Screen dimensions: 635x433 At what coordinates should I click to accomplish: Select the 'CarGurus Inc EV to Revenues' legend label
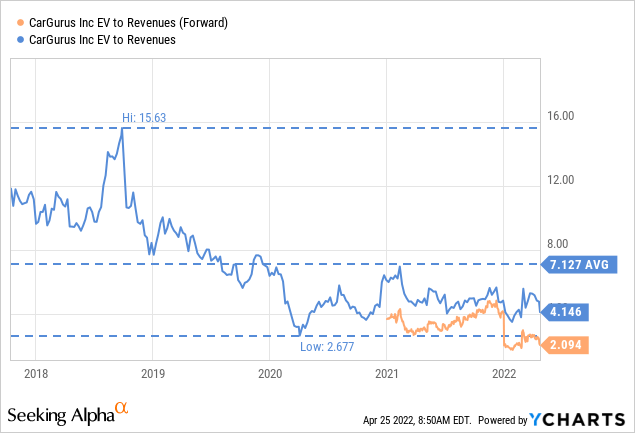[x=102, y=40]
